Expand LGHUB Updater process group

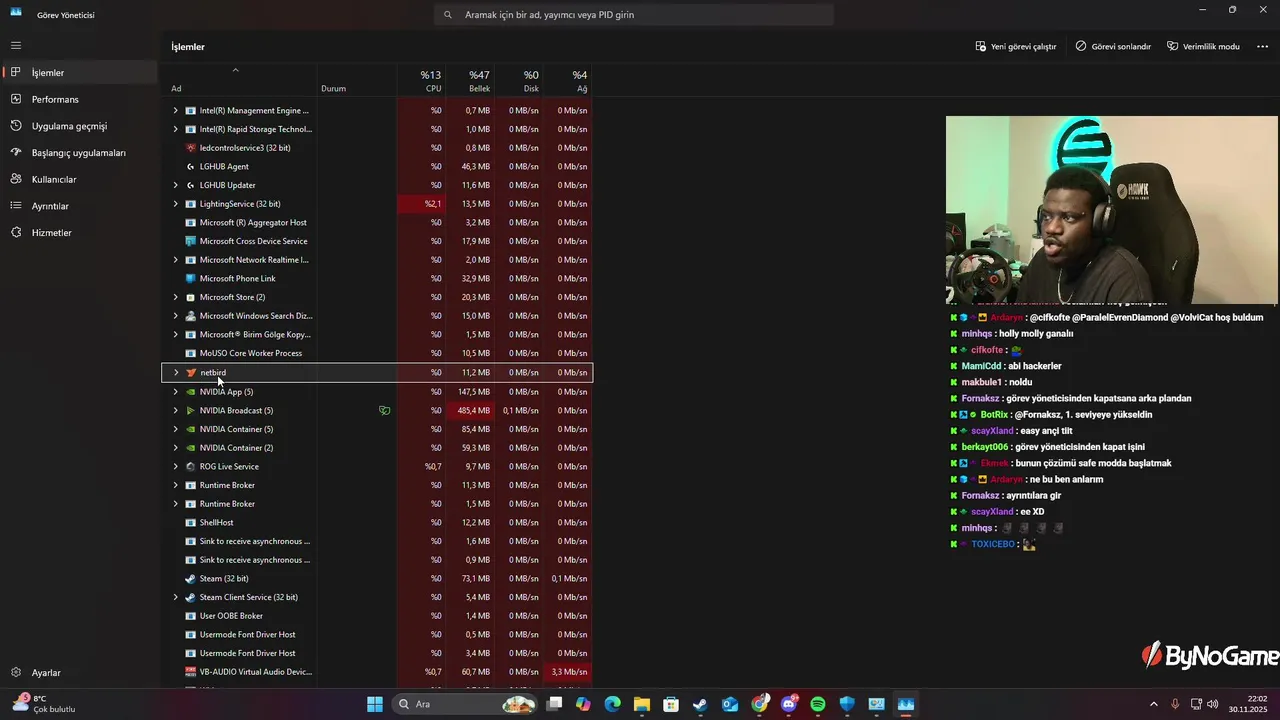point(176,185)
